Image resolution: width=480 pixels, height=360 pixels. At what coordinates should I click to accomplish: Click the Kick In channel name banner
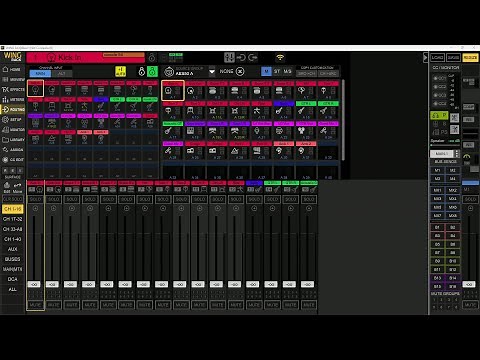[85, 58]
